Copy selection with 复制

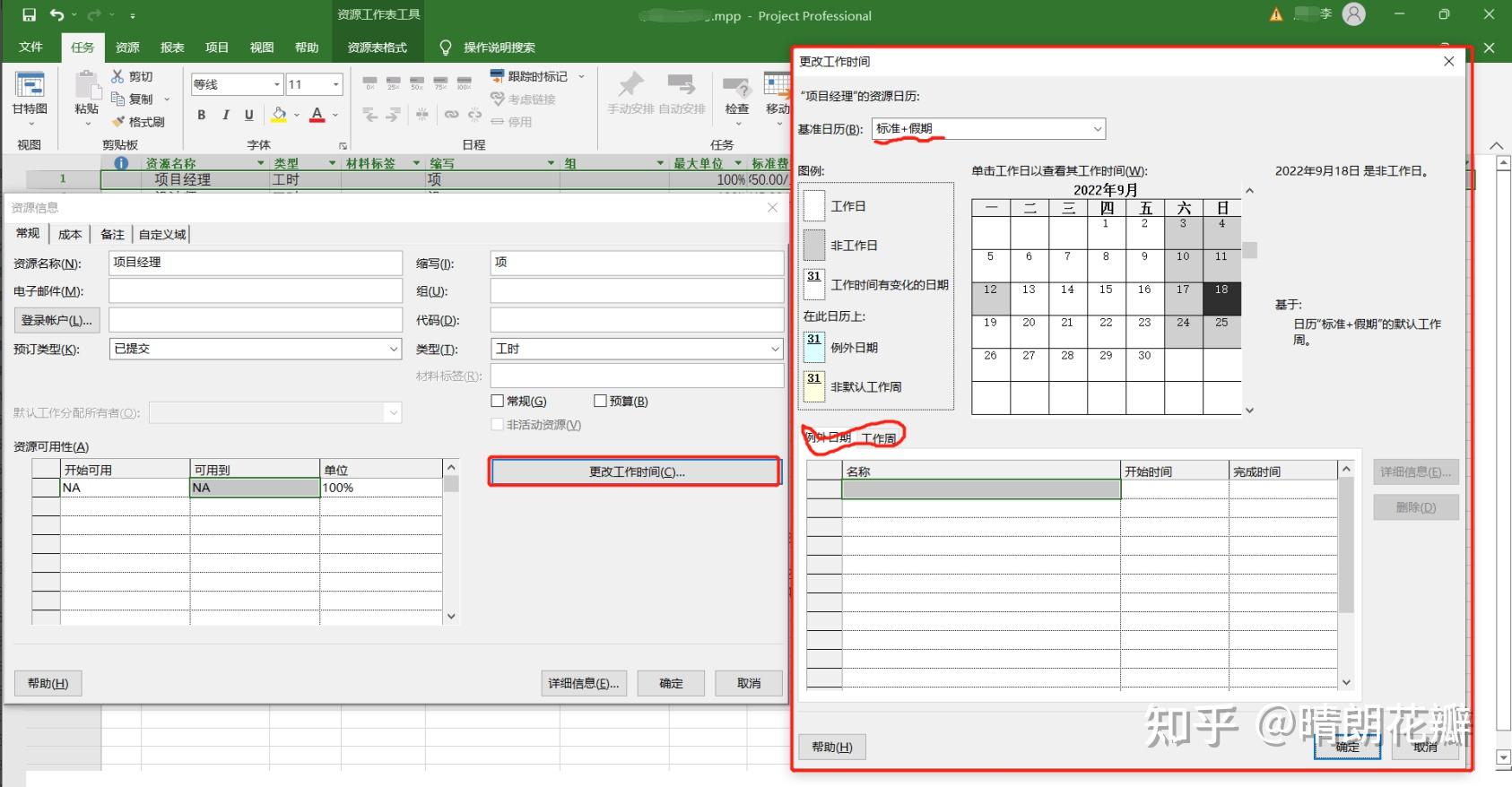click(x=132, y=99)
